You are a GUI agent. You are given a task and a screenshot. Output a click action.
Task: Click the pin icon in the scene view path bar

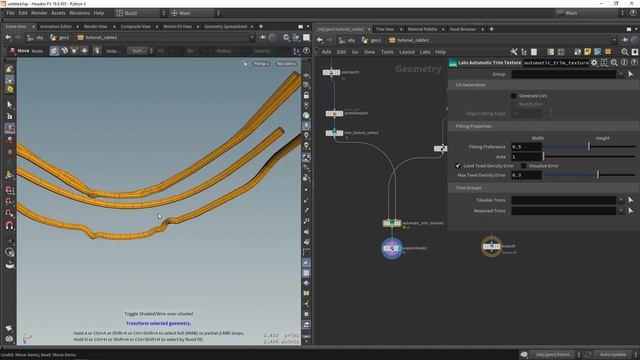point(262,38)
